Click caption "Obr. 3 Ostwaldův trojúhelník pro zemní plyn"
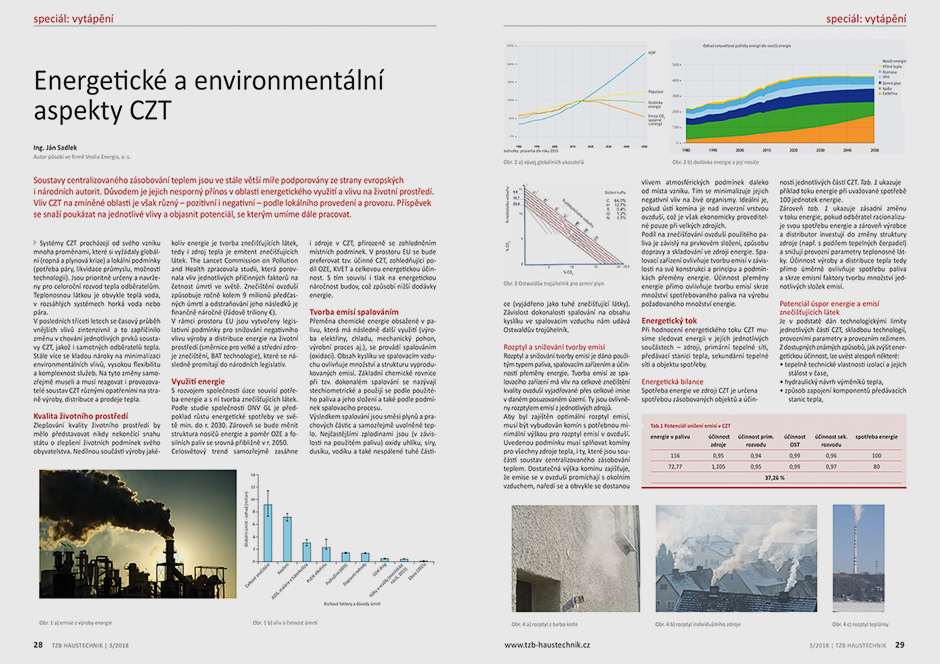 tap(554, 283)
